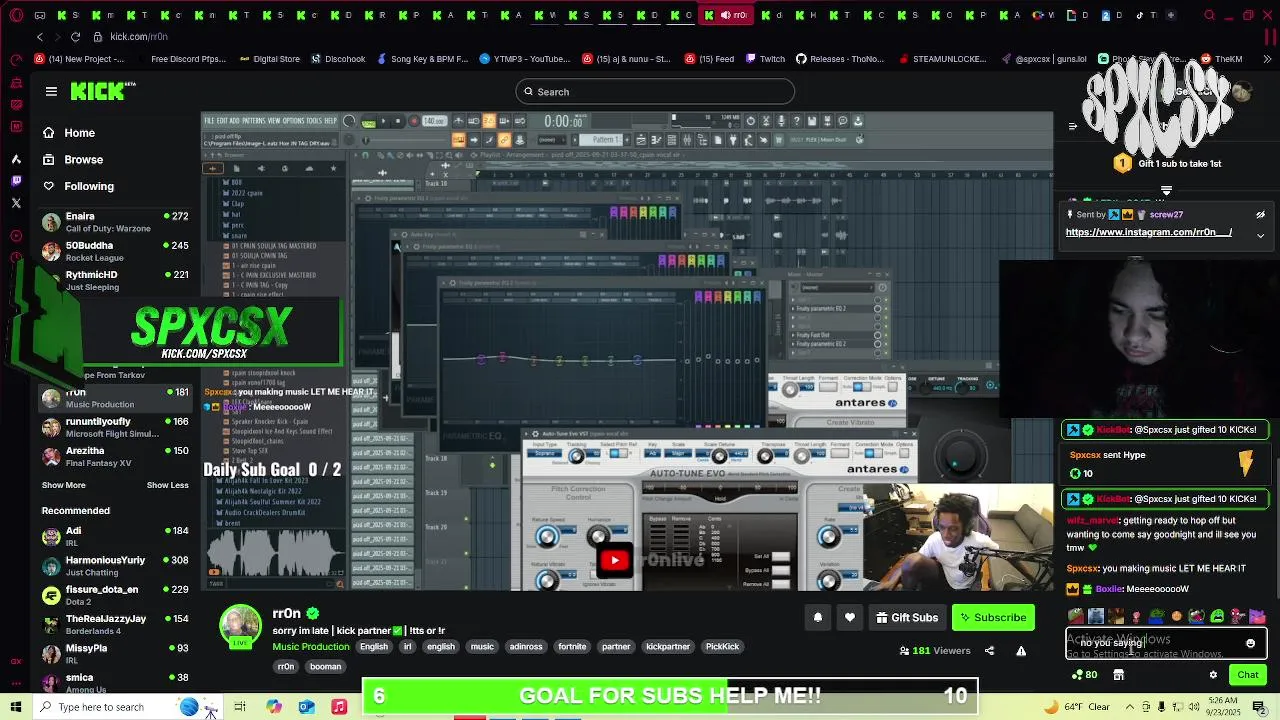Screen dimensions: 1280x720
Task: Open recommended channel TheRealJazzyJay
Action: coord(114,625)
